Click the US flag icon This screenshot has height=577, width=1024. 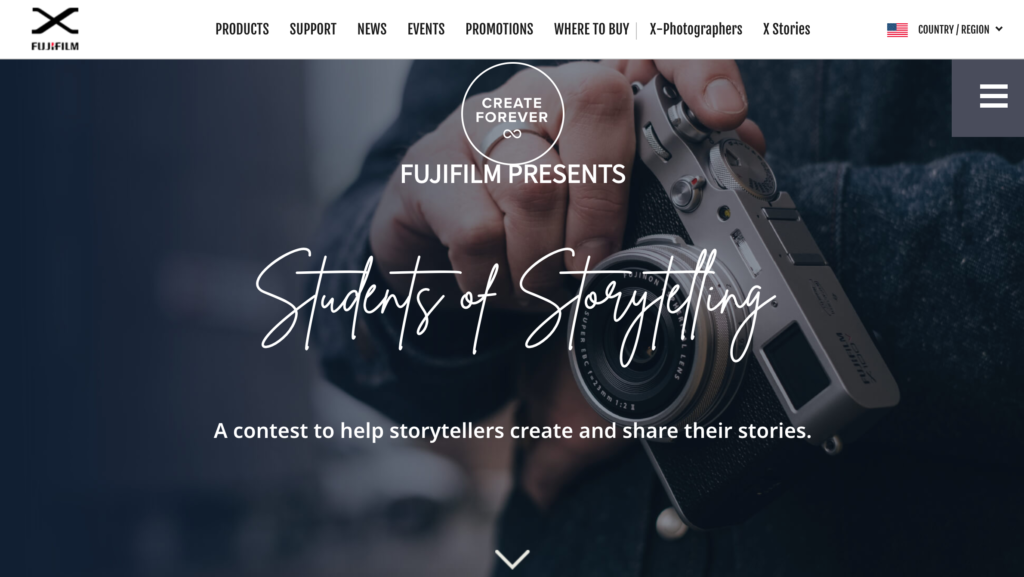click(x=897, y=29)
